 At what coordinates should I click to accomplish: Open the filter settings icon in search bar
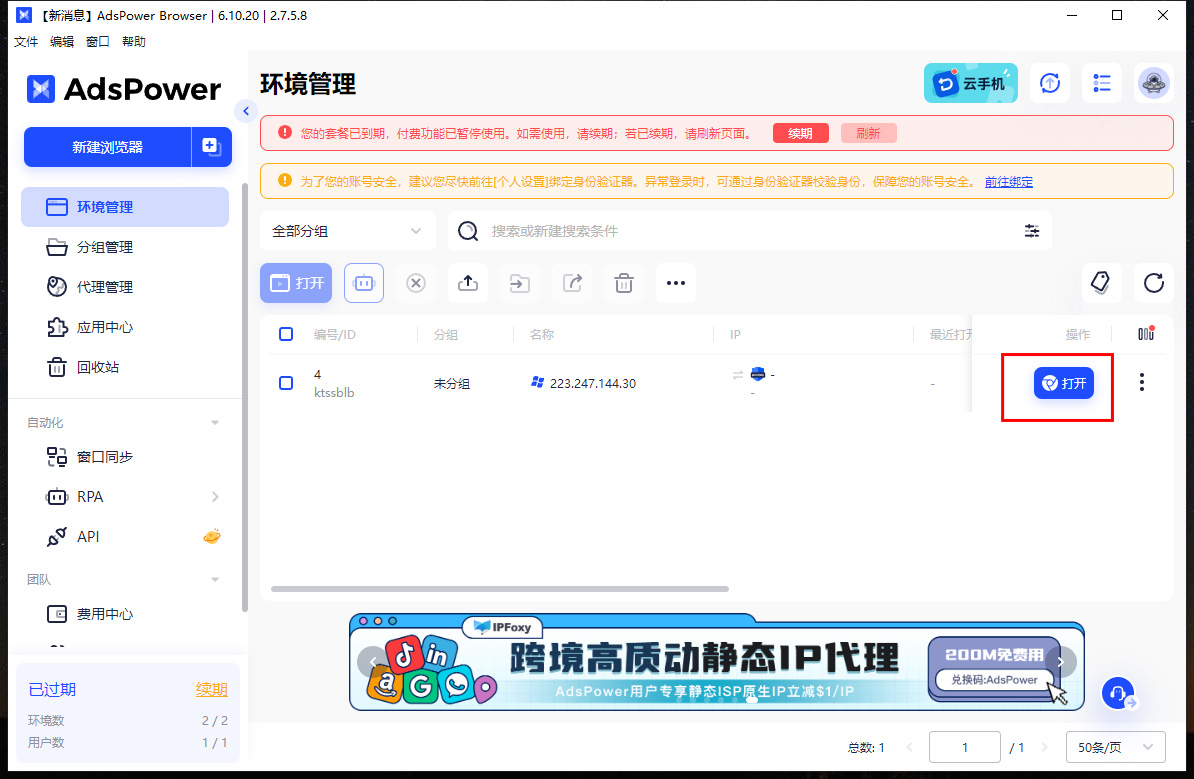point(1032,231)
